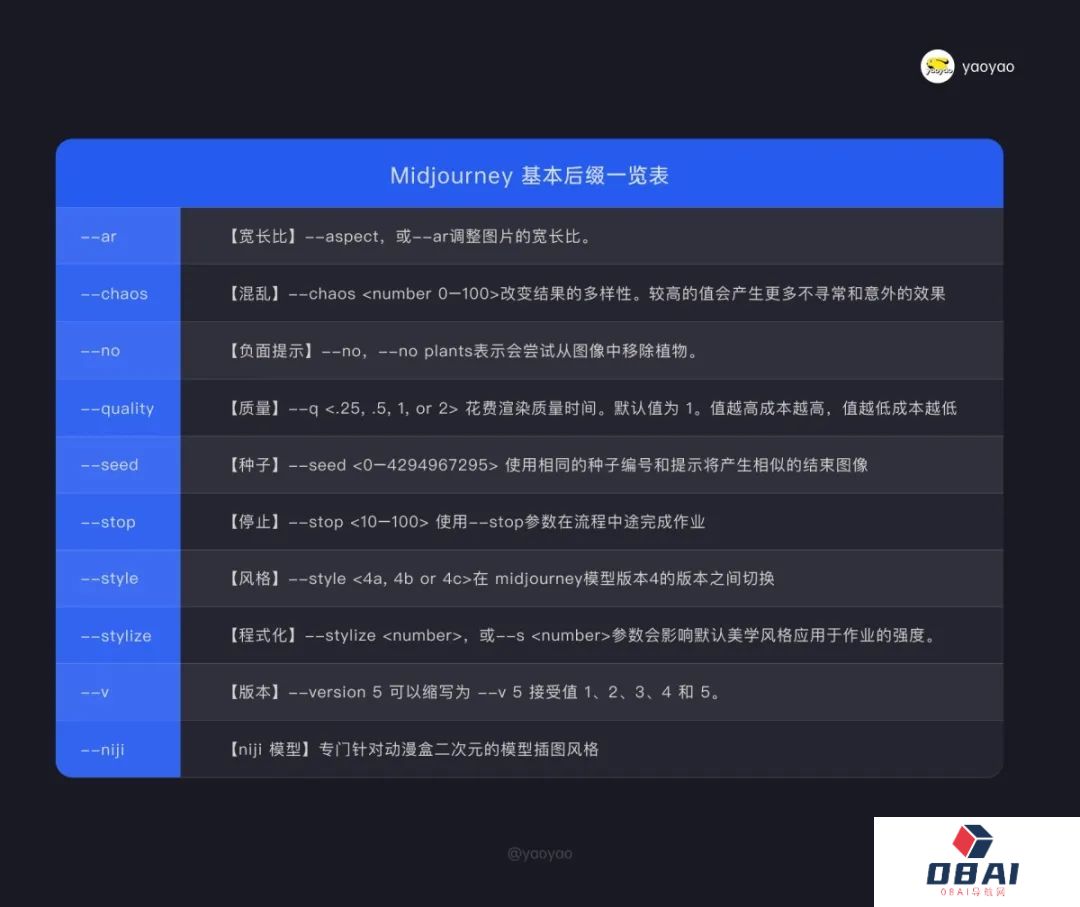The width and height of the screenshot is (1080, 907).
Task: Click the 【种子】 seed range description
Action: pos(548,465)
